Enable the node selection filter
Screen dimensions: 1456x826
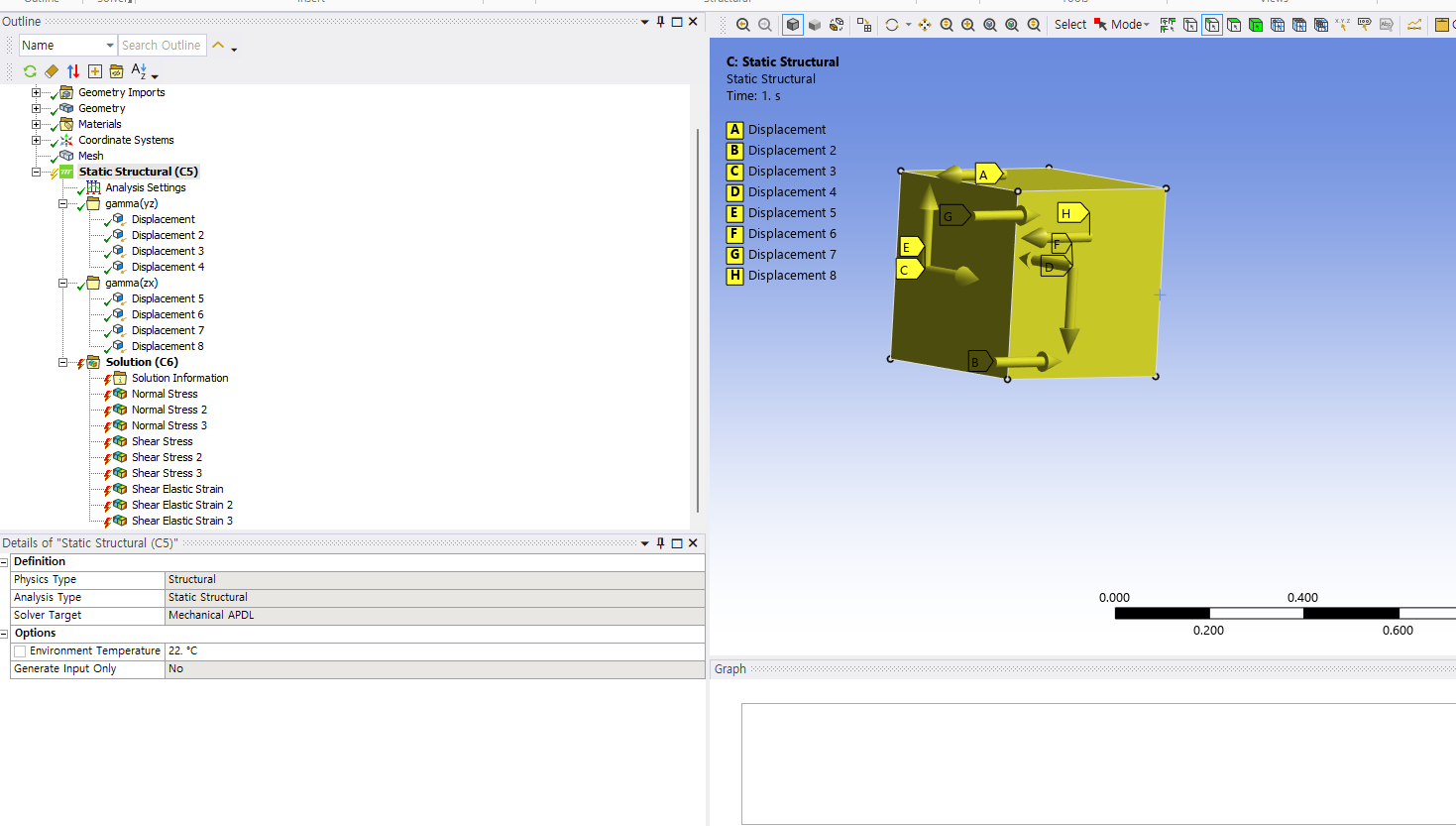1278,25
